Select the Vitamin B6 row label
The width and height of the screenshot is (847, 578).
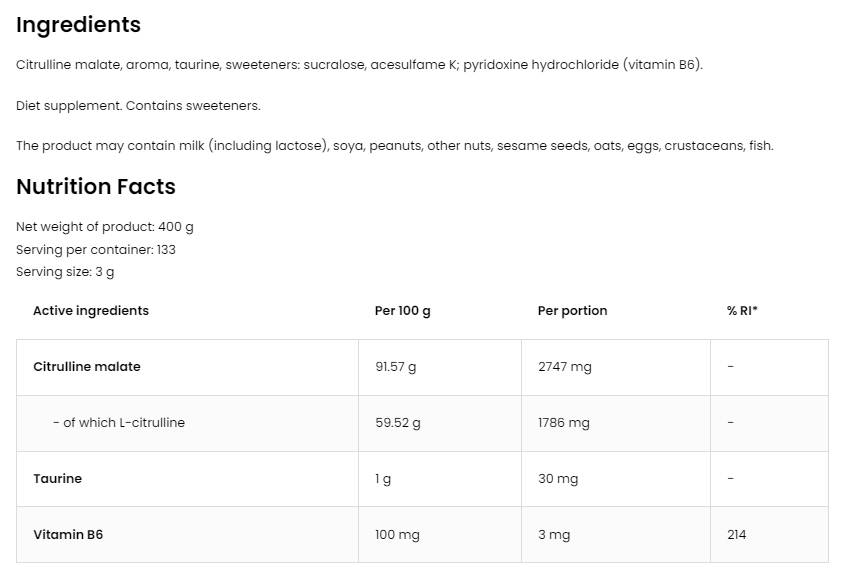tap(68, 535)
